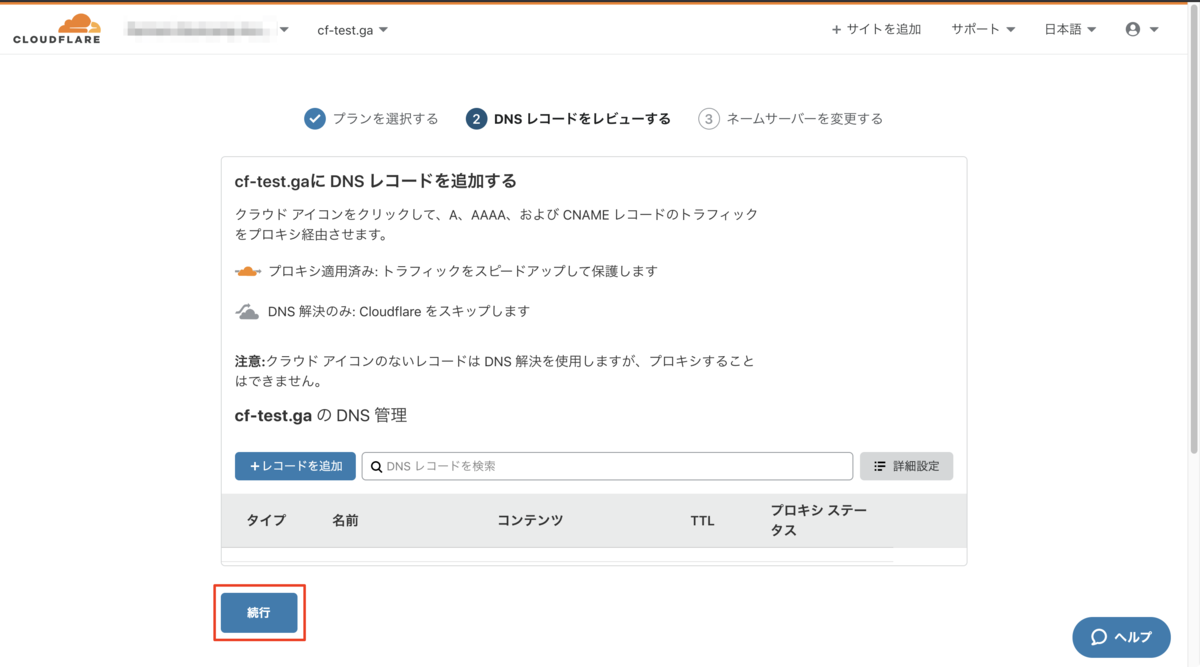
Task: Click the Cloudflare logo
Action: point(57,28)
